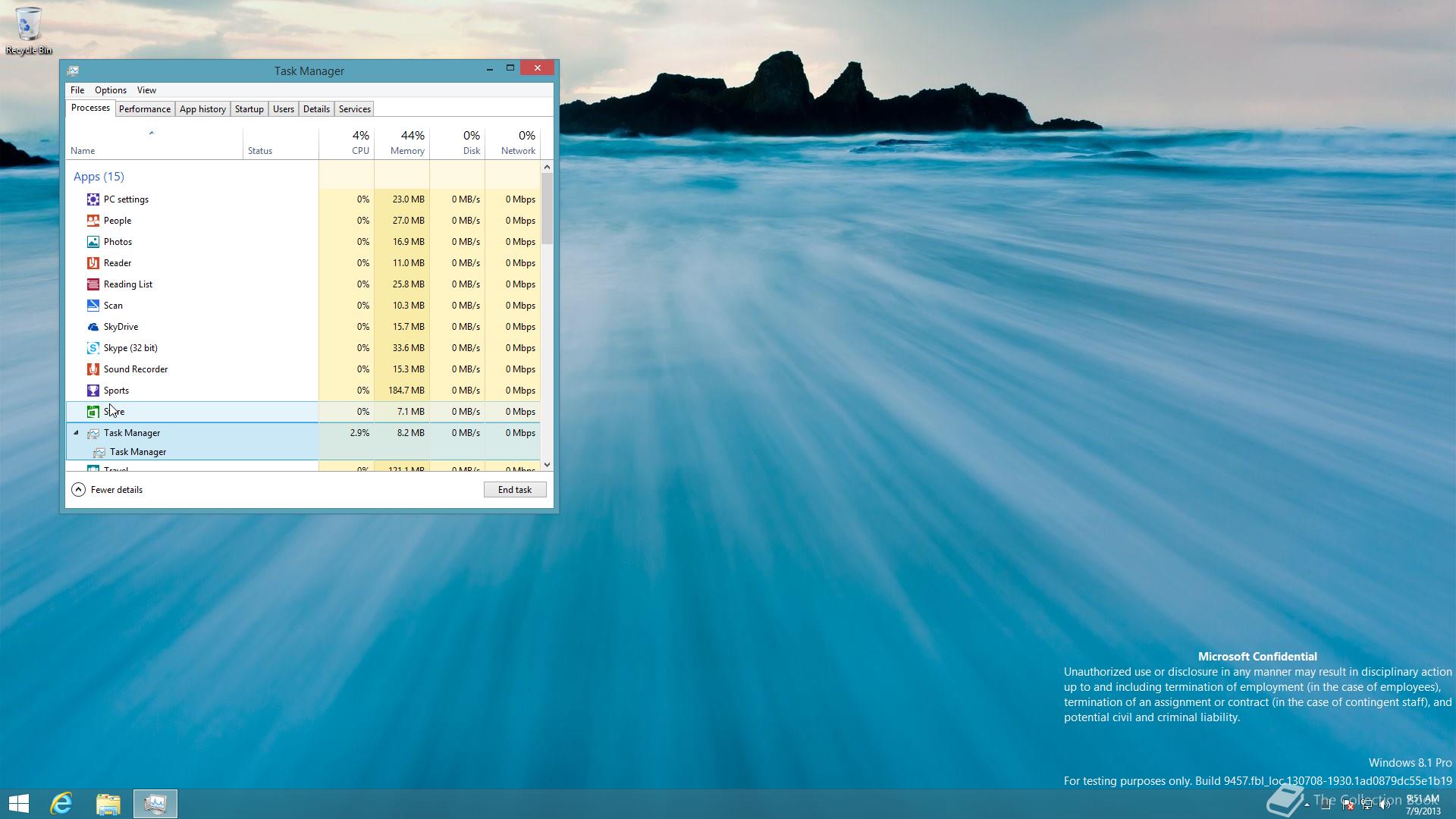Select the Processes tab
The width and height of the screenshot is (1456, 819).
pos(90,108)
